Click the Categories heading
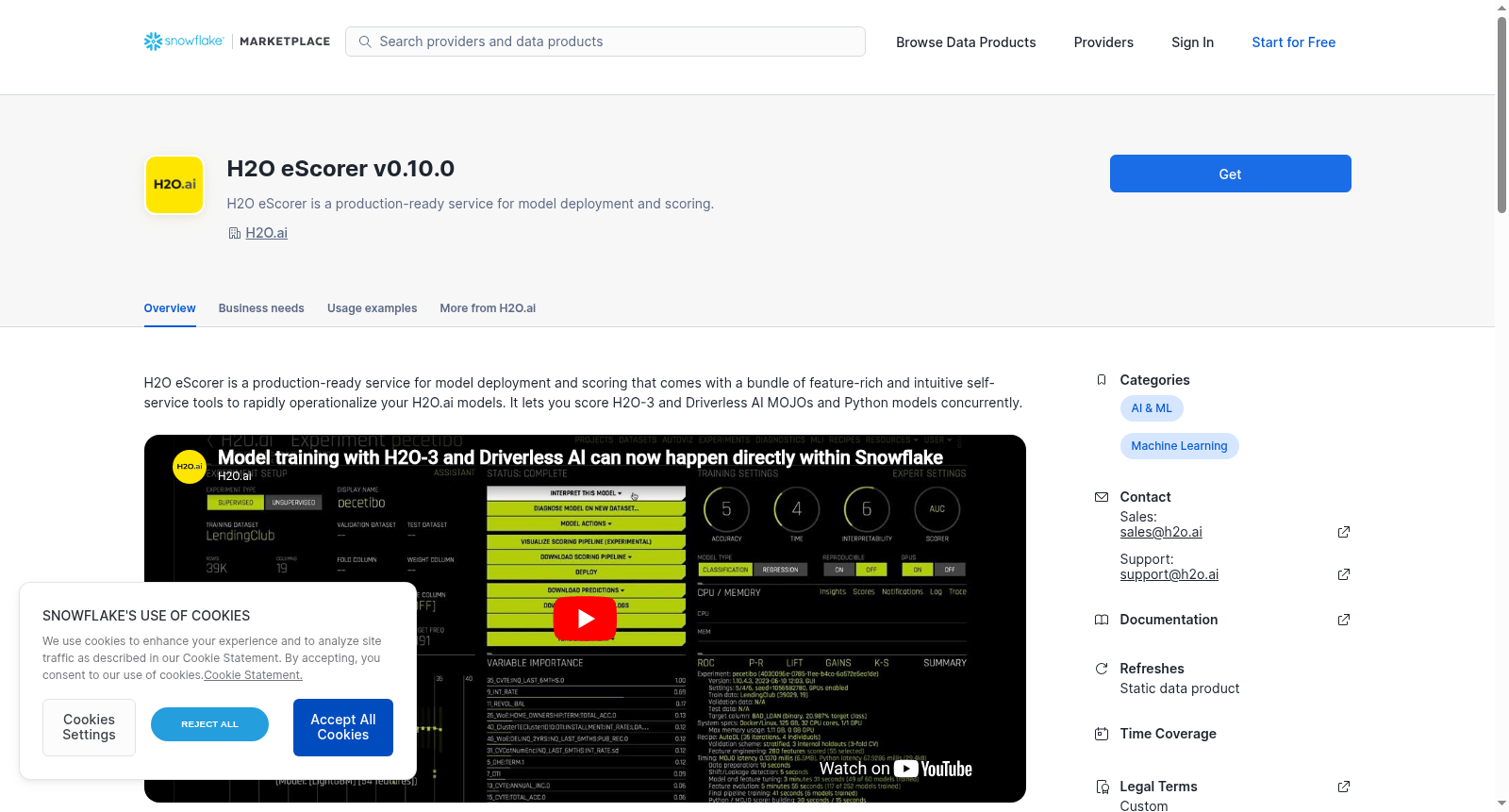Screen dimensions: 1509x812 point(1154,380)
